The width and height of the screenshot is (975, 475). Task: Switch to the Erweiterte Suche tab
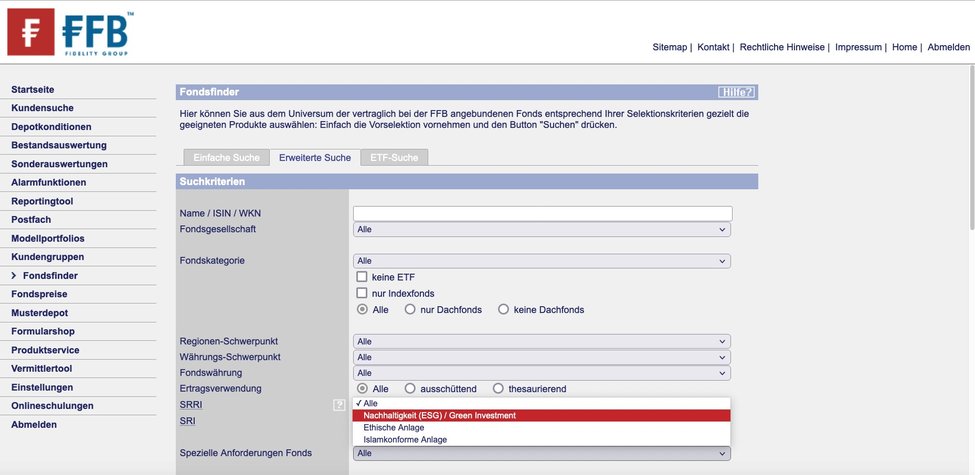[x=315, y=157]
